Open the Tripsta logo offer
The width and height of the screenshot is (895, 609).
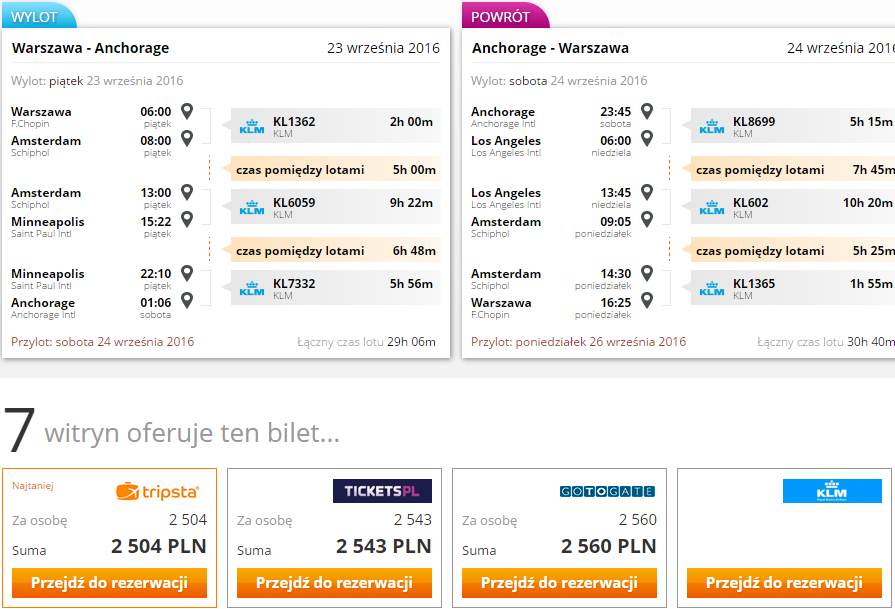click(158, 491)
